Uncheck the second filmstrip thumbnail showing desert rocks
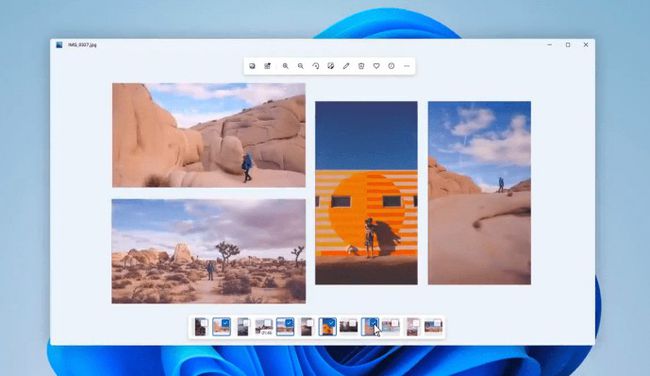 [226, 322]
